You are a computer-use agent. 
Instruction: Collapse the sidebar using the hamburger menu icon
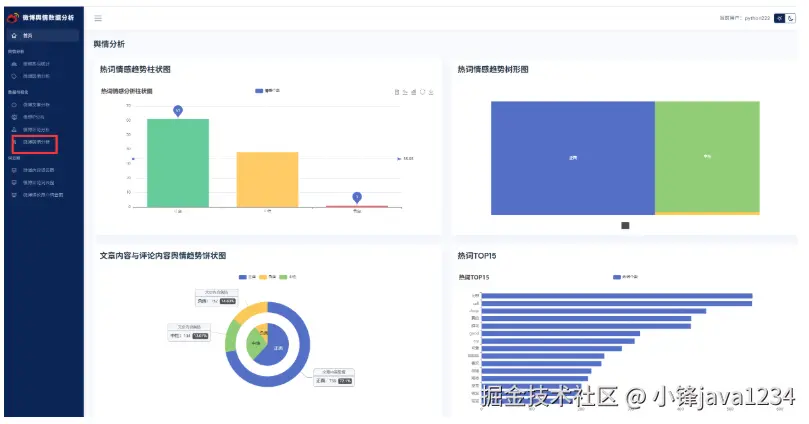[98, 19]
